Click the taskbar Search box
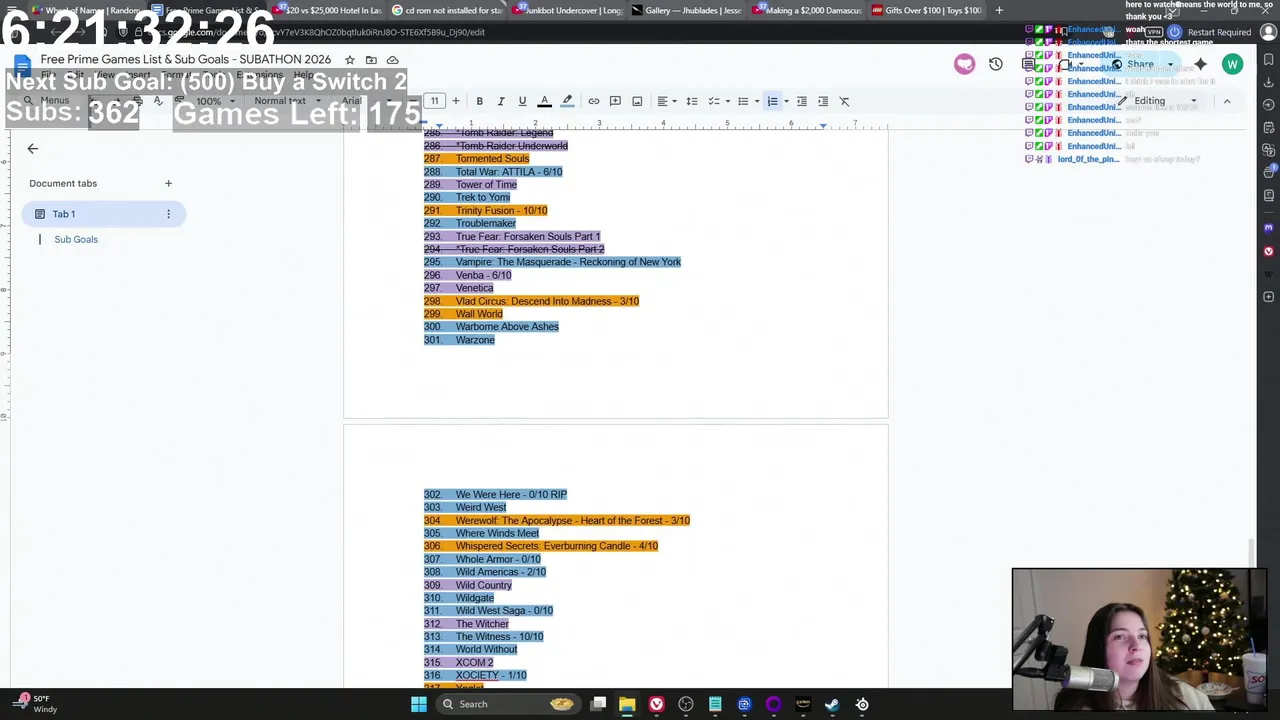This screenshot has width=1280, height=720. pos(508,704)
